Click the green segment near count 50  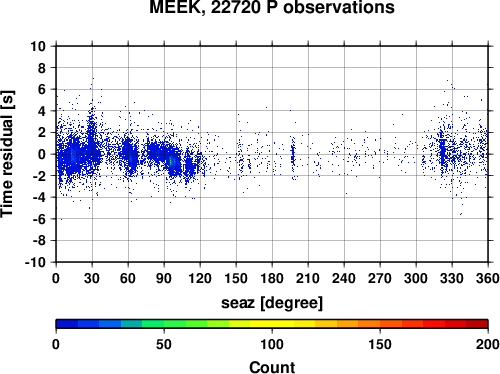click(x=164, y=324)
